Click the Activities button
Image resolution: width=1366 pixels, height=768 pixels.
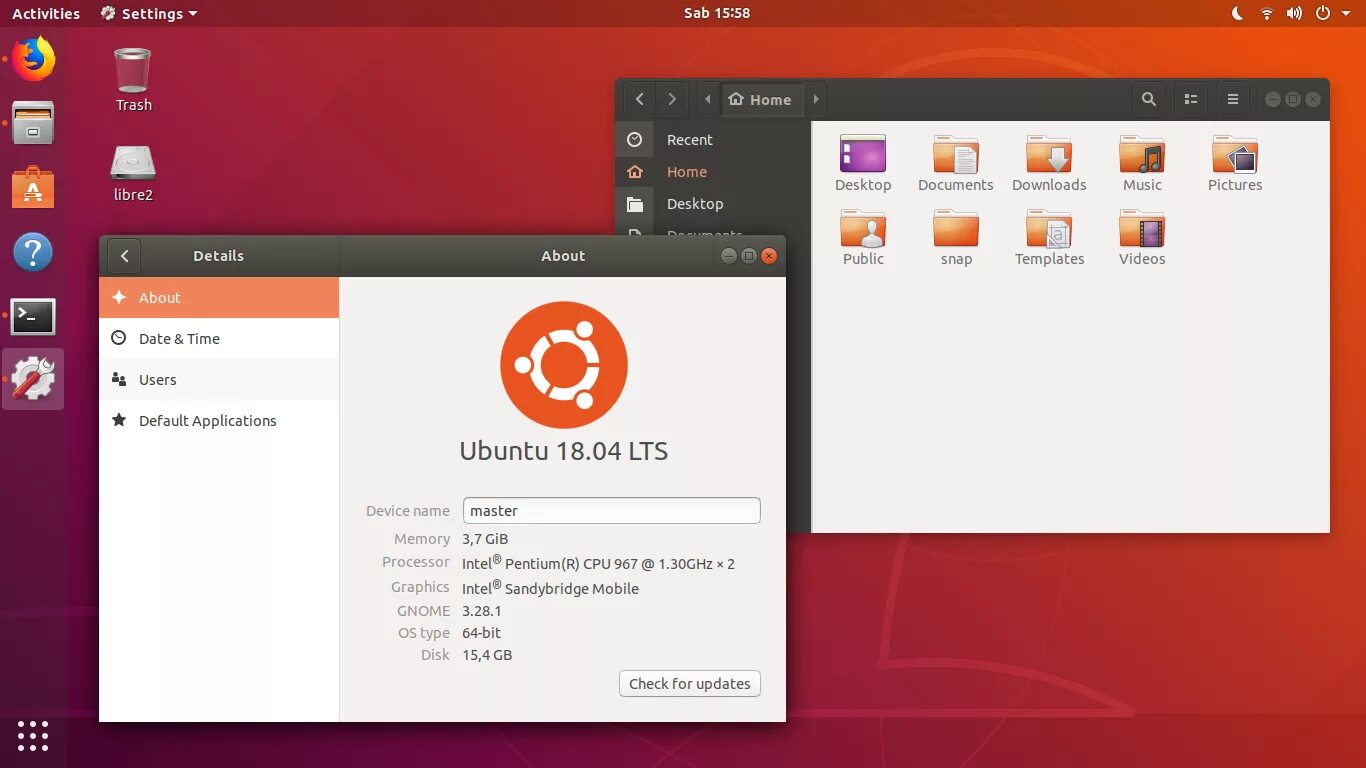click(x=46, y=13)
